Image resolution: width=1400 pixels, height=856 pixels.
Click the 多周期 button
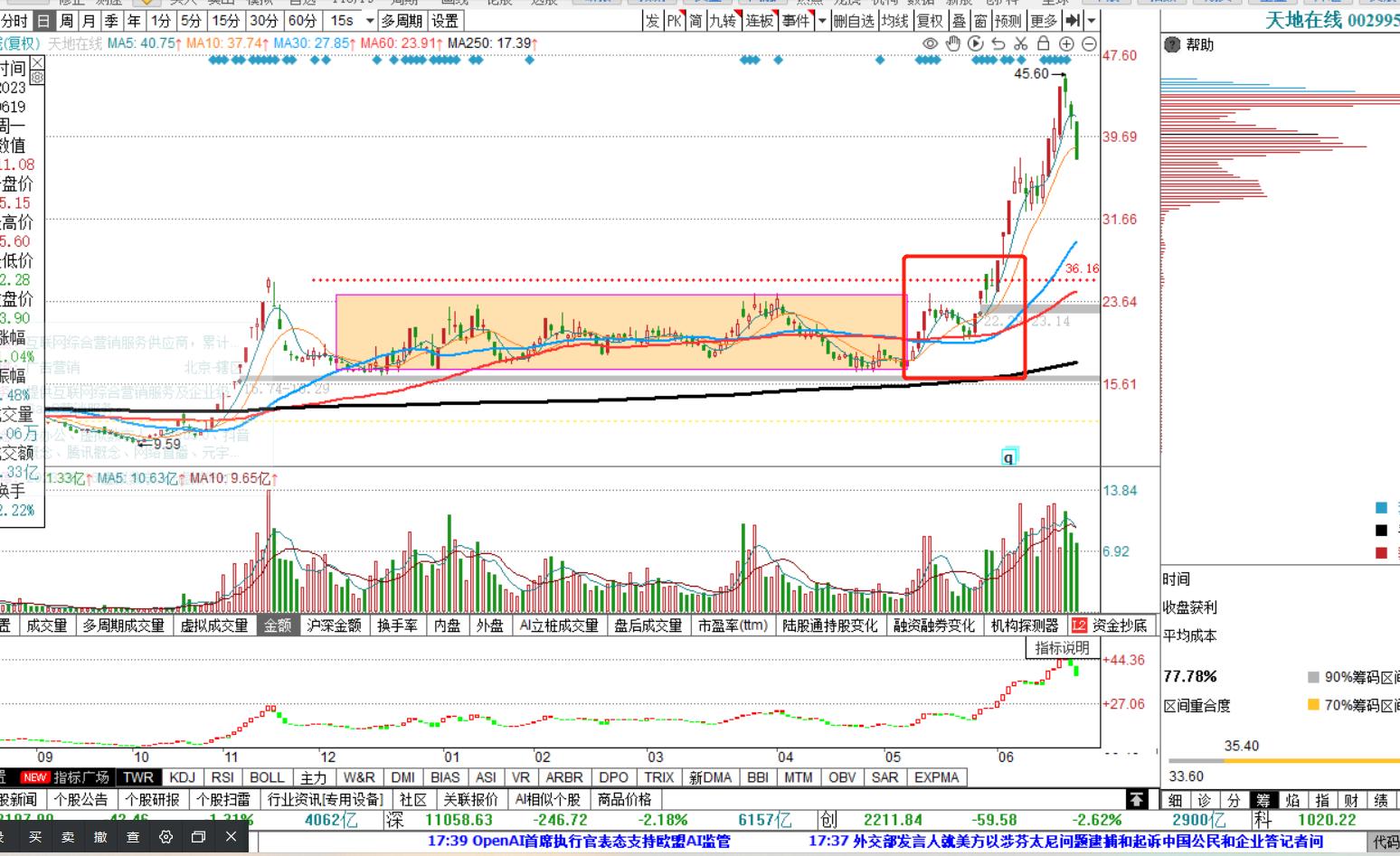402,21
